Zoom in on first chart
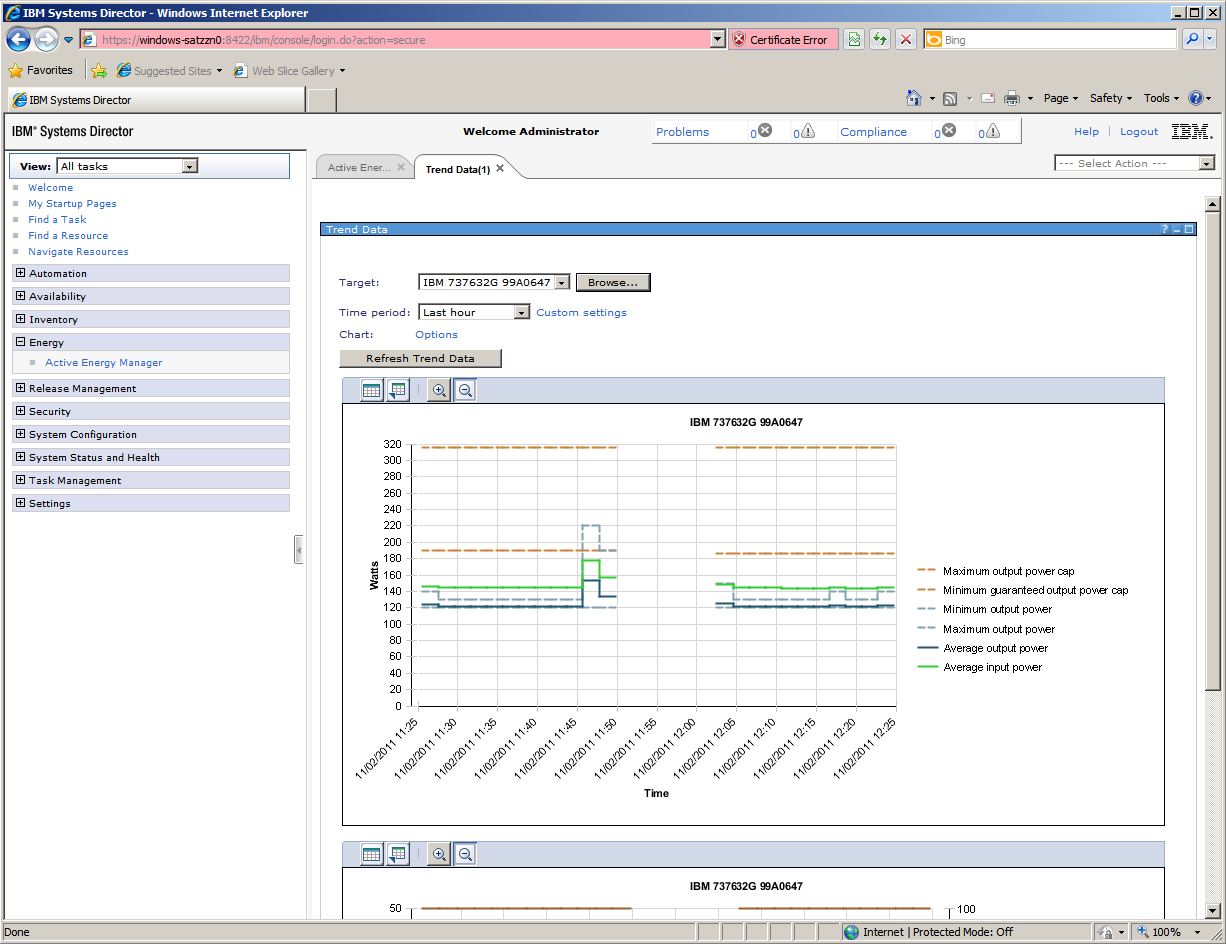The width and height of the screenshot is (1226, 944). pyautogui.click(x=438, y=391)
